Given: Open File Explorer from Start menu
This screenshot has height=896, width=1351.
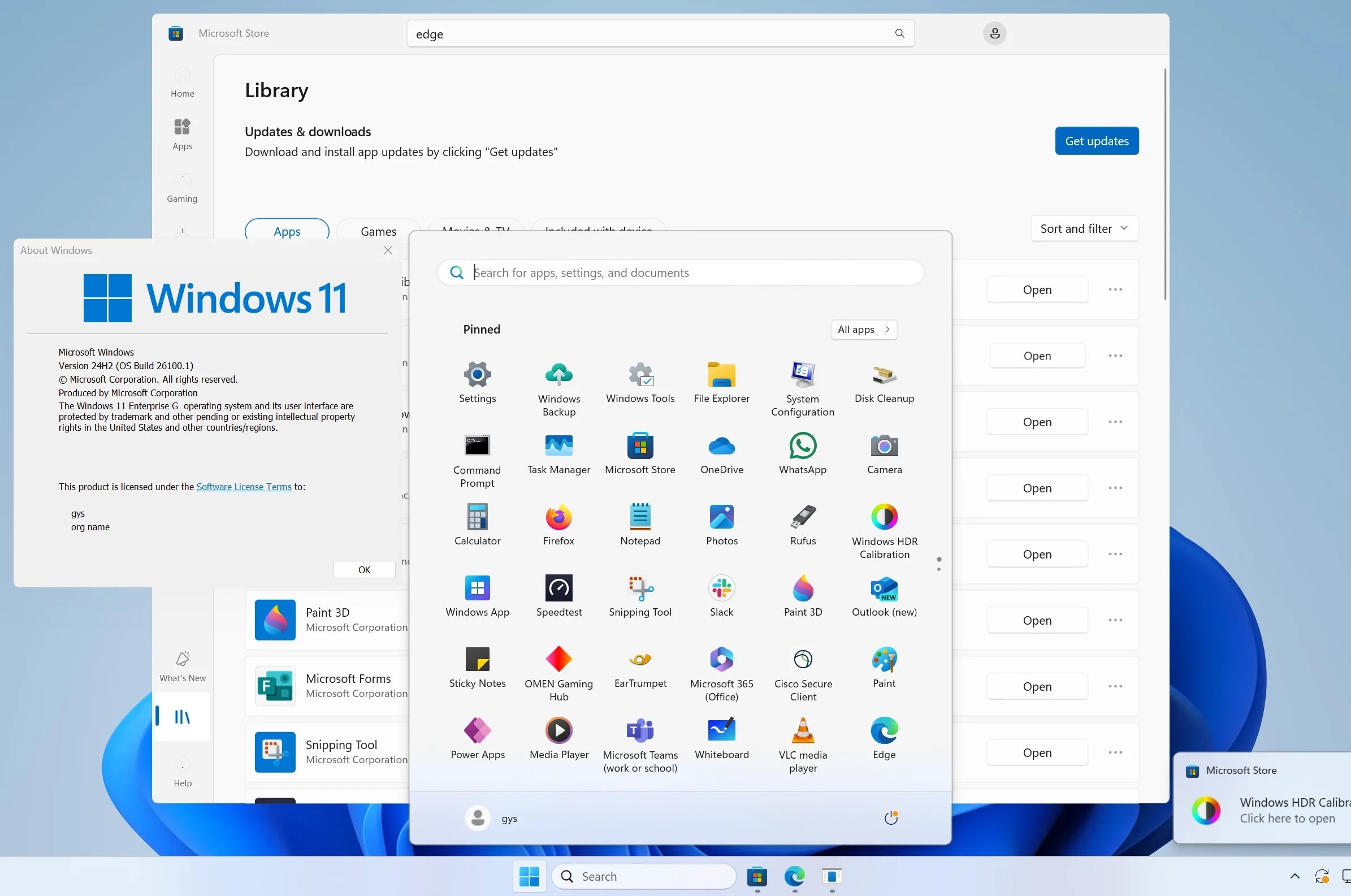Looking at the screenshot, I should point(721,382).
